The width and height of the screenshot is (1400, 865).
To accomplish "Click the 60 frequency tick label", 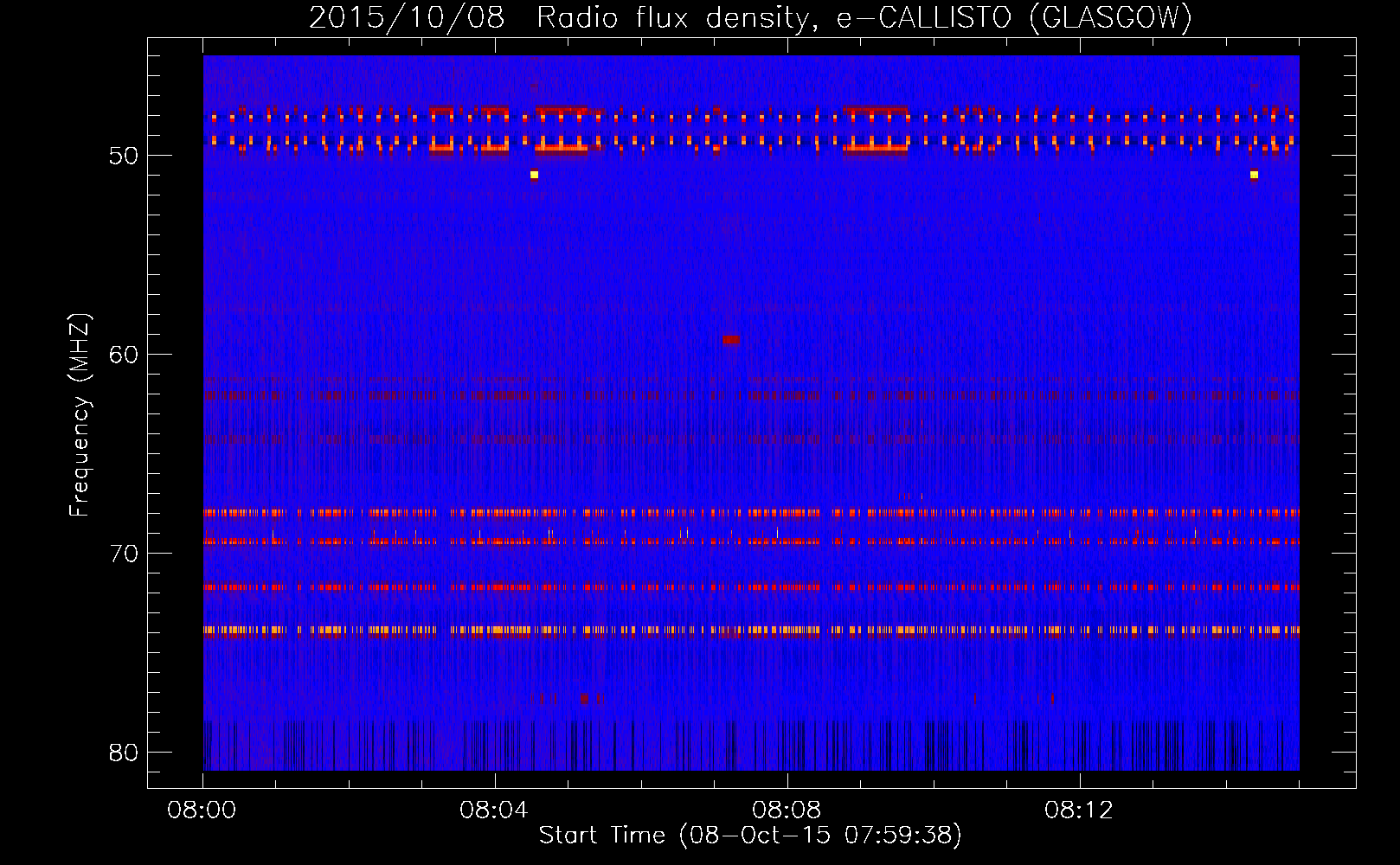I will click(x=124, y=355).
